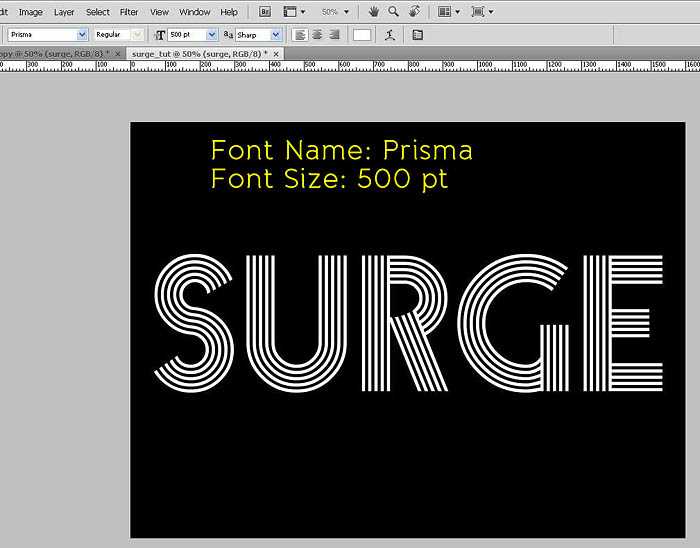The width and height of the screenshot is (700, 548).
Task: Switch to the surge_tut document tab
Action: [x=198, y=53]
